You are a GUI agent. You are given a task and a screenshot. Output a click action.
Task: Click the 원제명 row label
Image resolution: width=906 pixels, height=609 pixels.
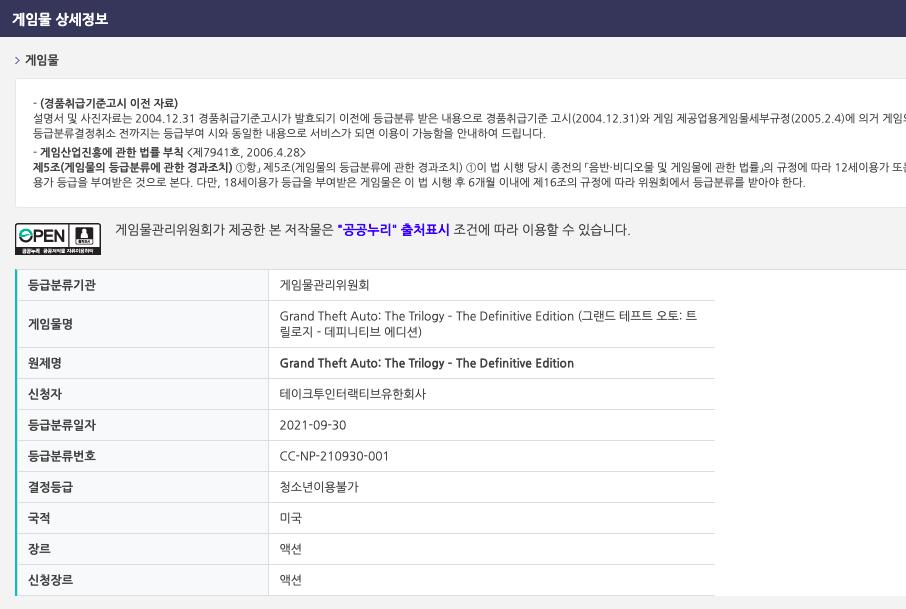coord(44,363)
